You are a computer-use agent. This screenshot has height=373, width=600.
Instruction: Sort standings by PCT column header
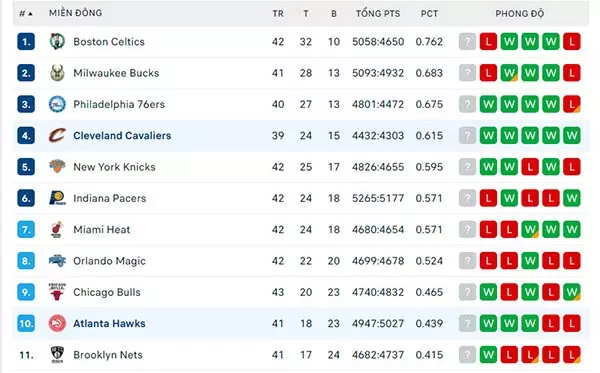(429, 14)
